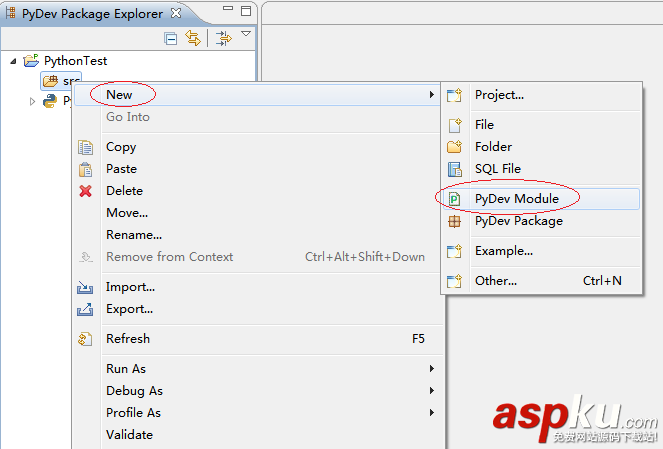663x449 pixels.
Task: Maximize the PyDev Package Explorer view
Action: (246, 11)
